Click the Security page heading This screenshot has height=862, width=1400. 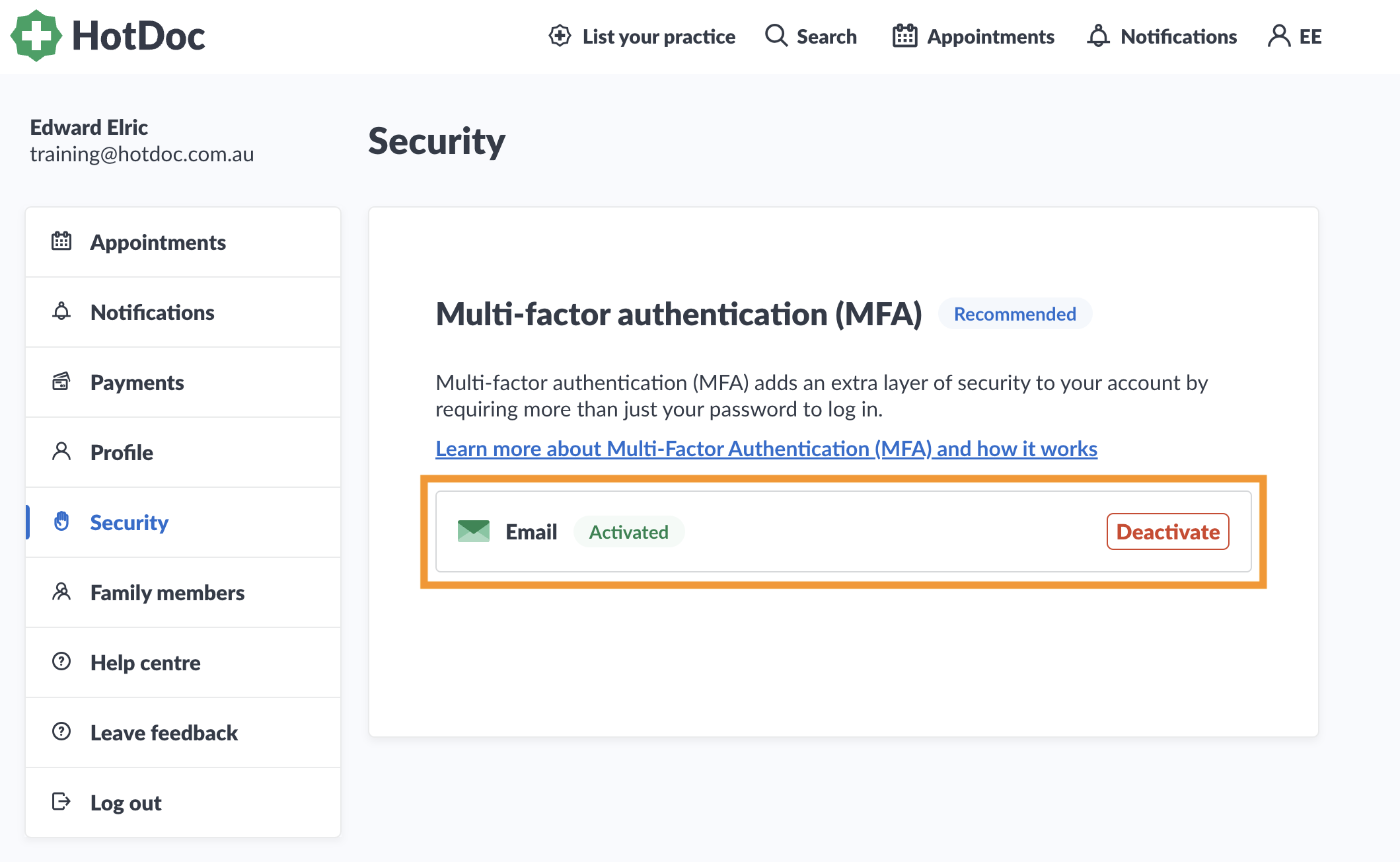tap(437, 141)
